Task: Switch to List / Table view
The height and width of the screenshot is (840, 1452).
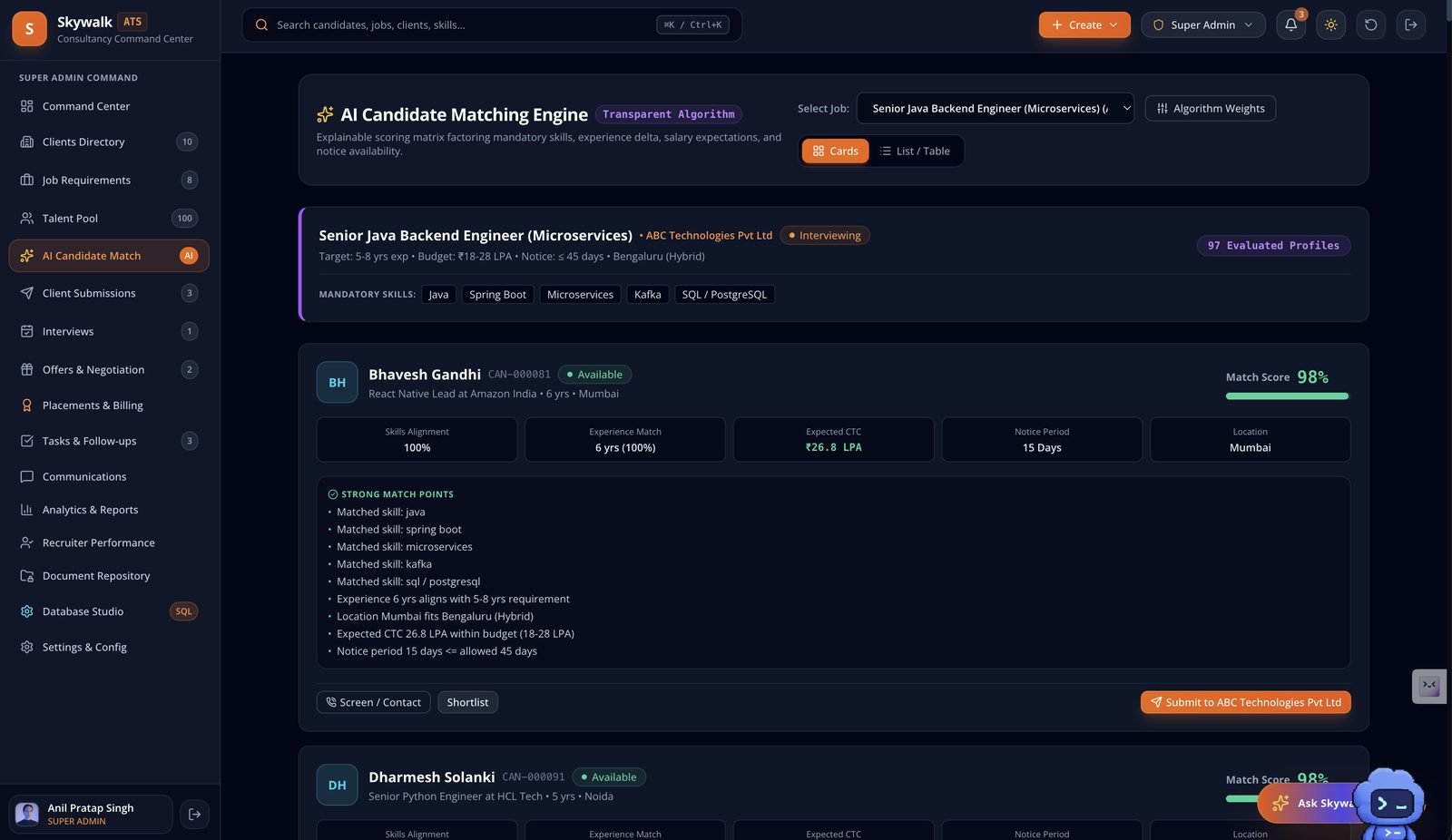Action: pos(915,151)
